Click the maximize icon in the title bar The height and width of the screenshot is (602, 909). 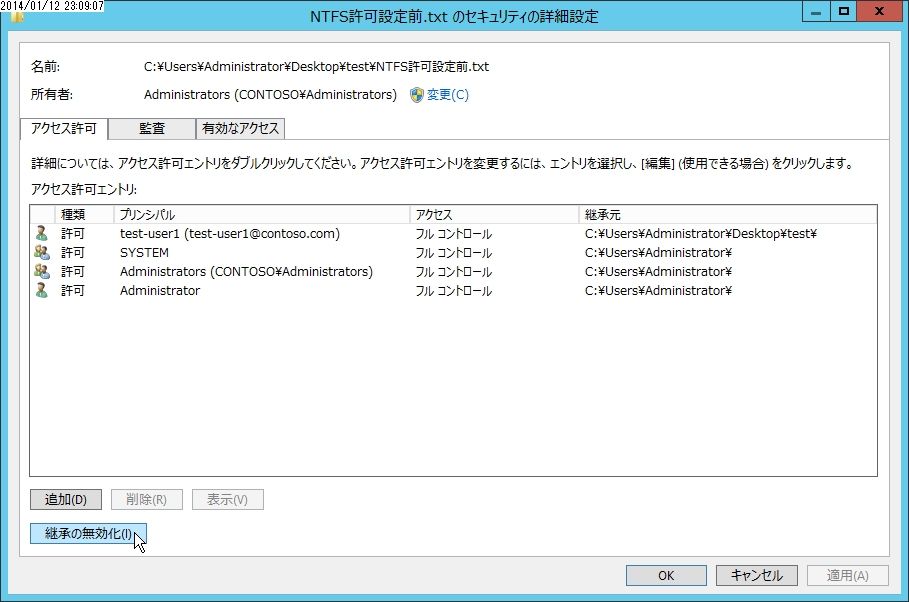coord(842,12)
